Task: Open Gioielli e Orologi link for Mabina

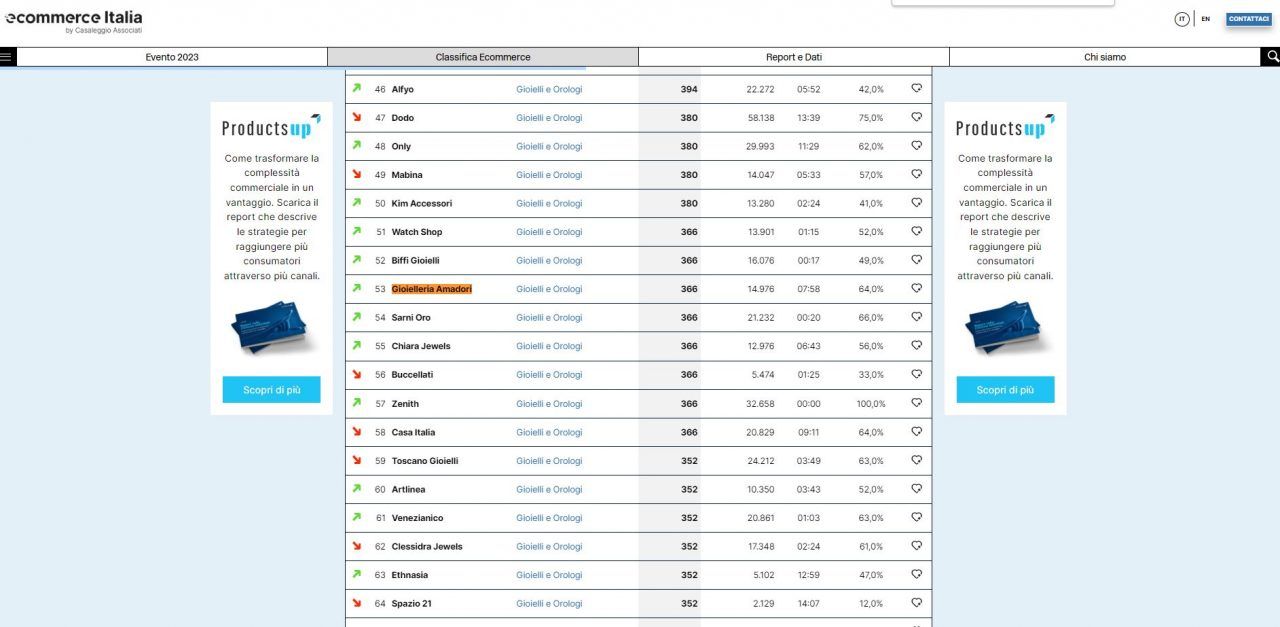Action: tap(549, 175)
